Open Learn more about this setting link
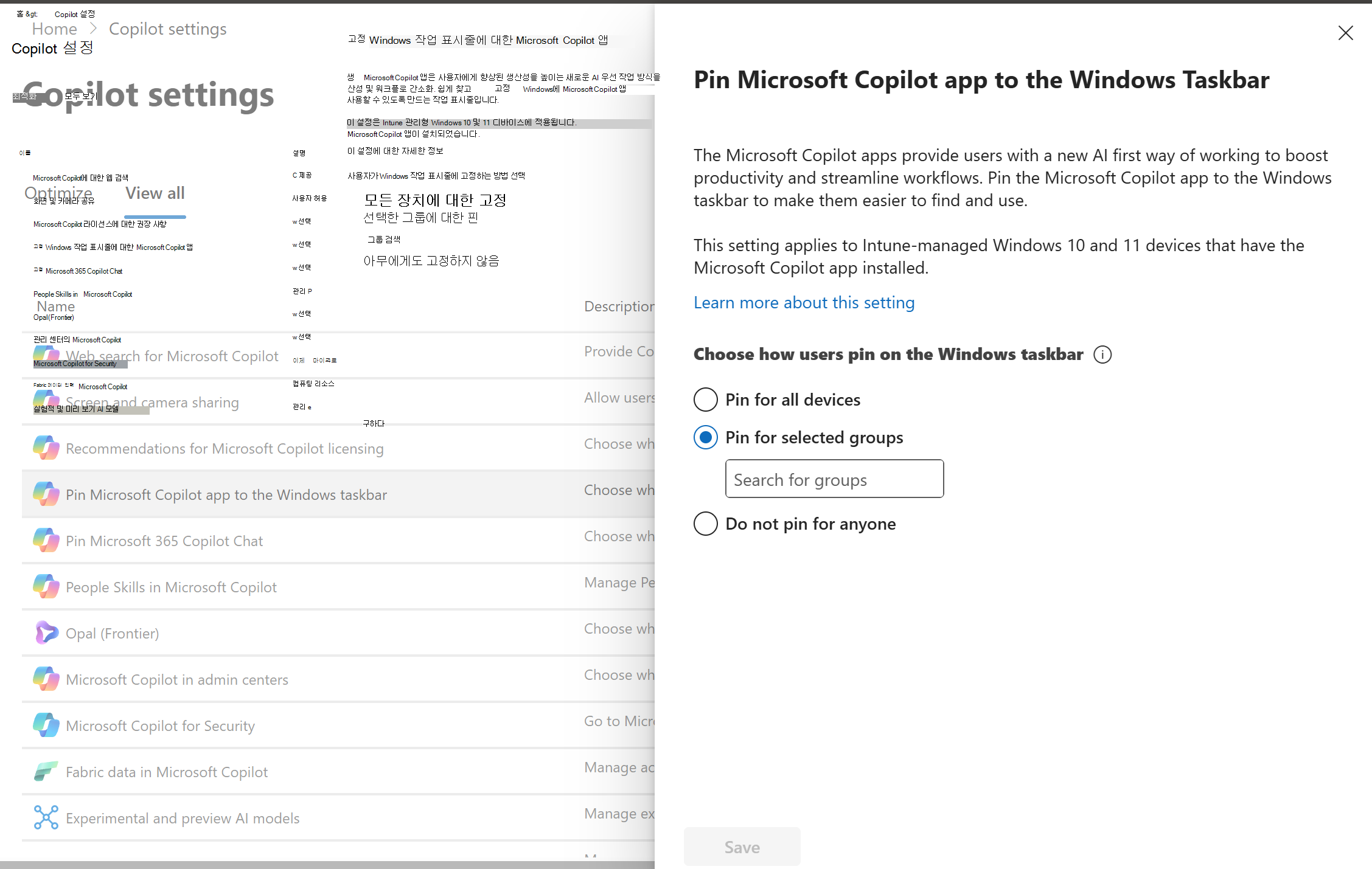This screenshot has height=869, width=1372. (x=804, y=302)
